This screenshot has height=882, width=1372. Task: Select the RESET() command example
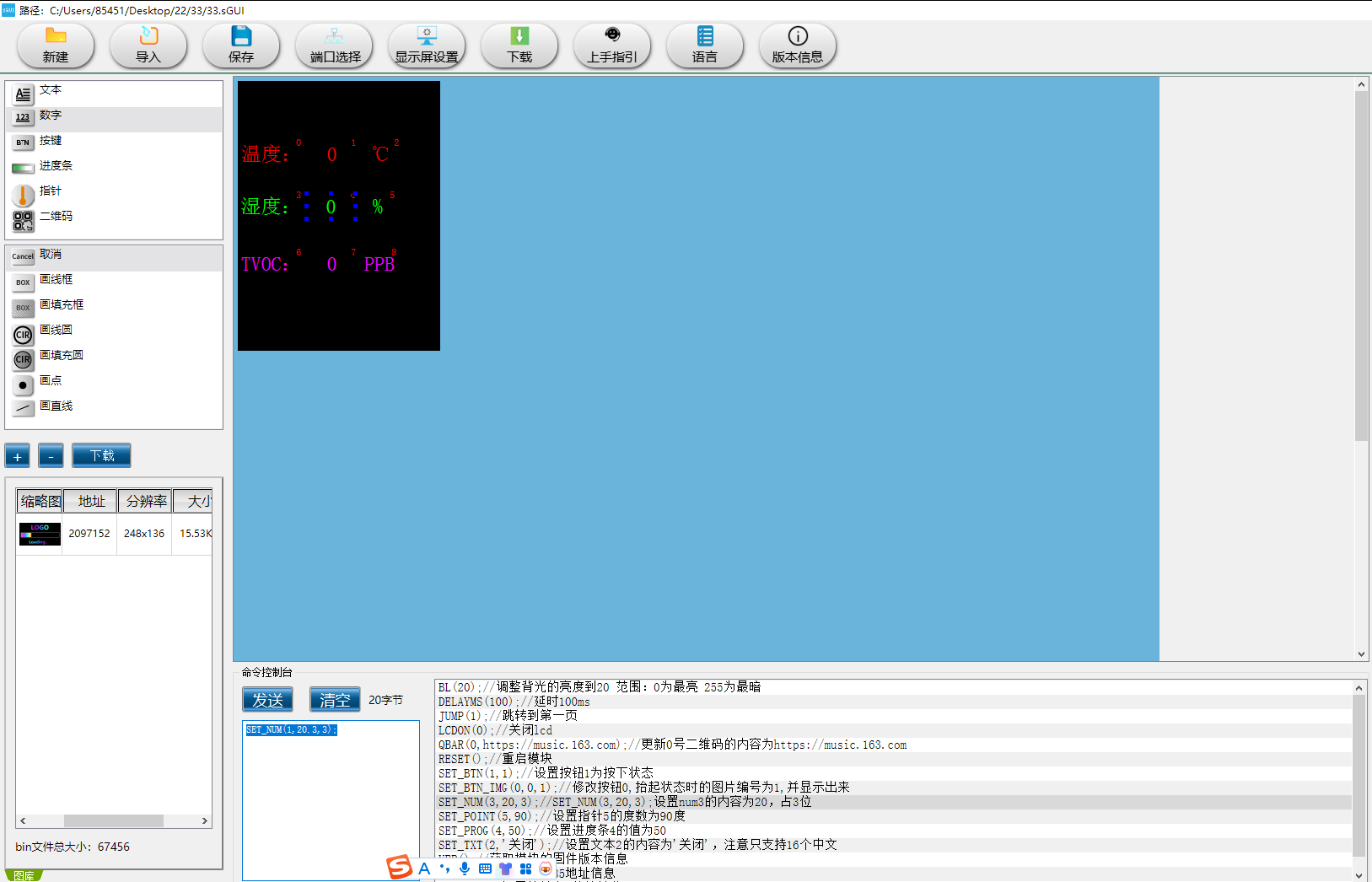tap(894, 759)
